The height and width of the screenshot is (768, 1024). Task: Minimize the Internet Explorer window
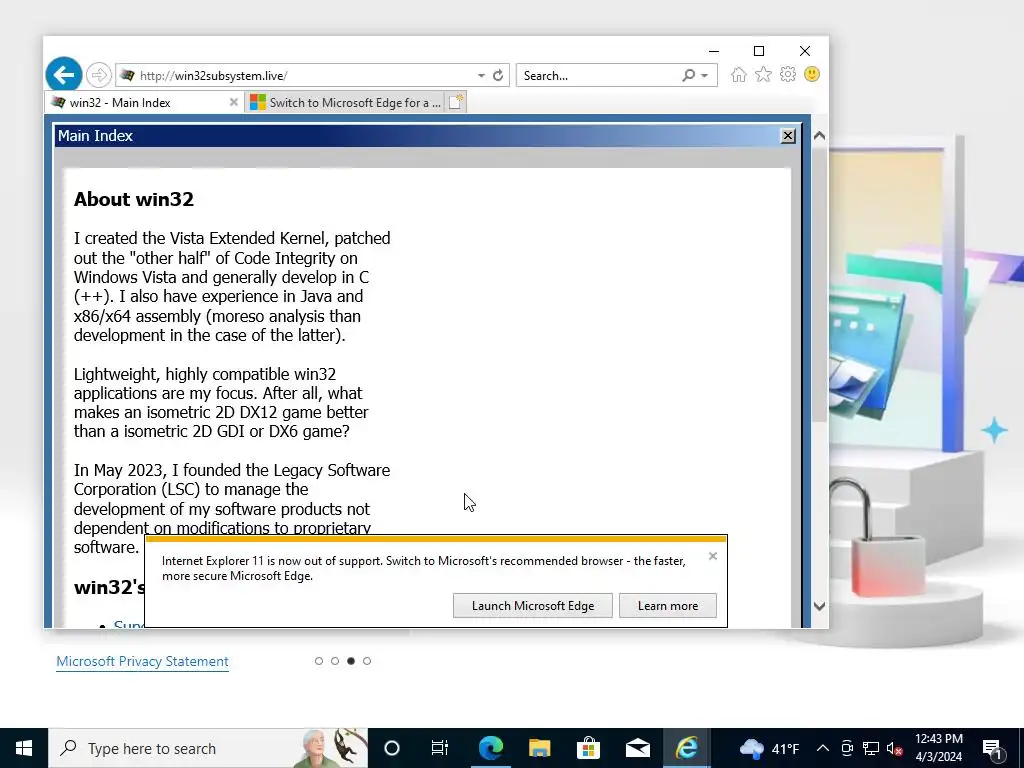714,51
